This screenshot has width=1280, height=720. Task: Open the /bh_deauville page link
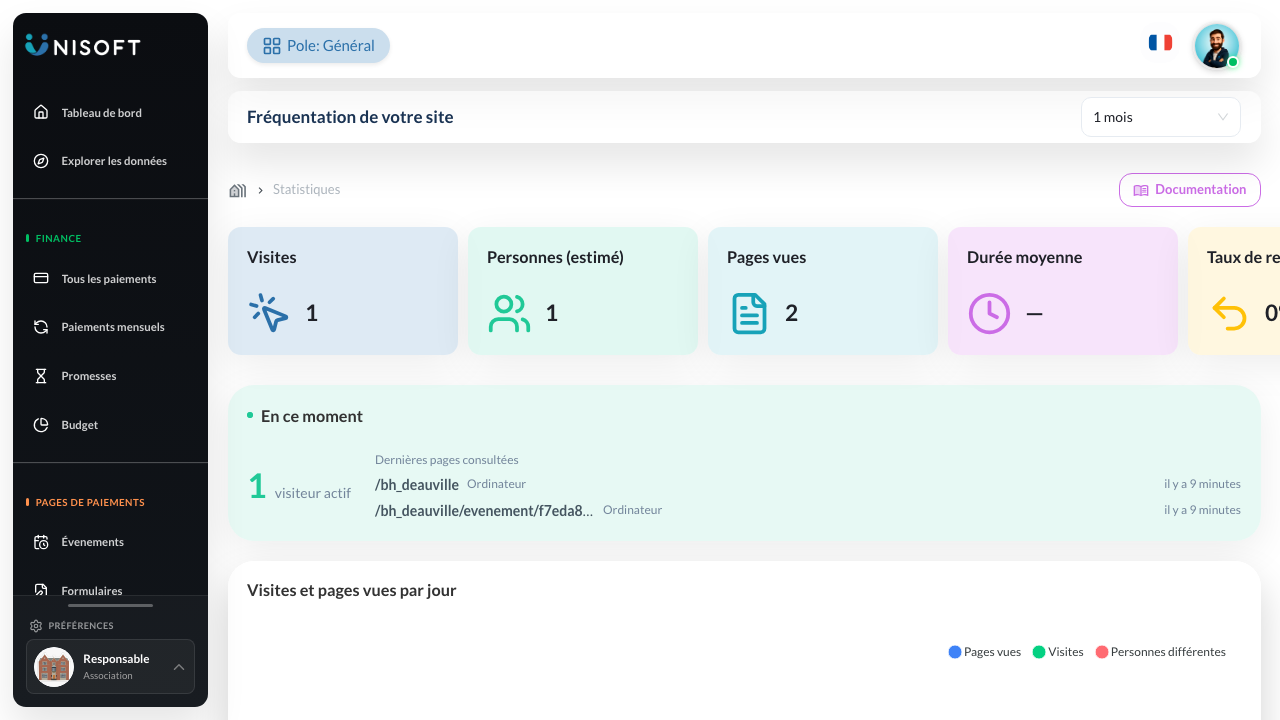coord(417,485)
